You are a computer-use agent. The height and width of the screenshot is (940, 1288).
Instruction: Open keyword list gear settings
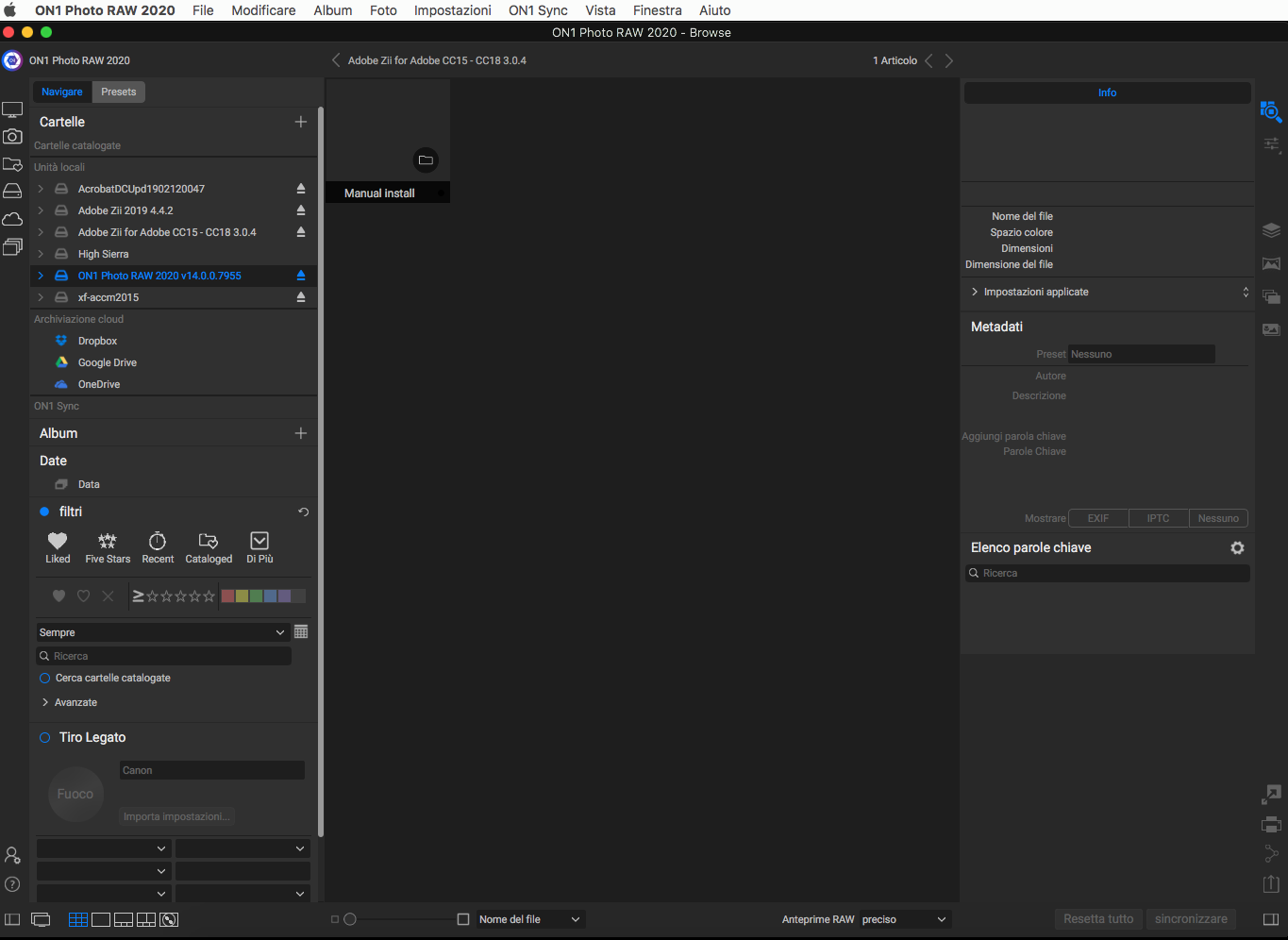click(x=1237, y=548)
